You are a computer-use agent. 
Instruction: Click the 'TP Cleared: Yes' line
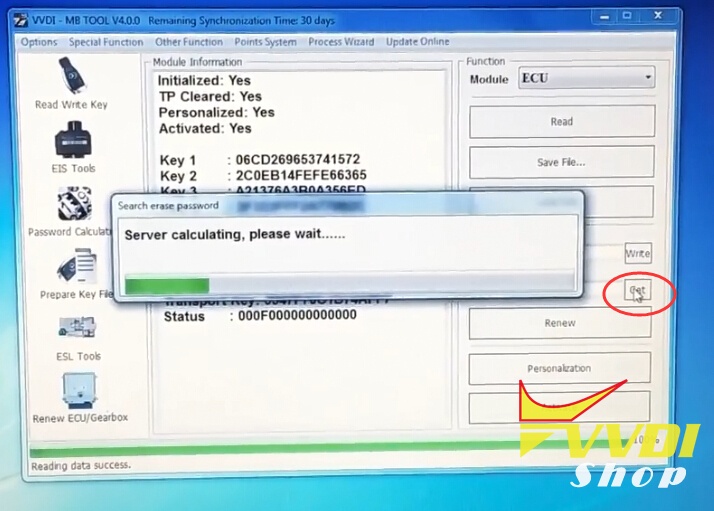pyautogui.click(x=210, y=97)
